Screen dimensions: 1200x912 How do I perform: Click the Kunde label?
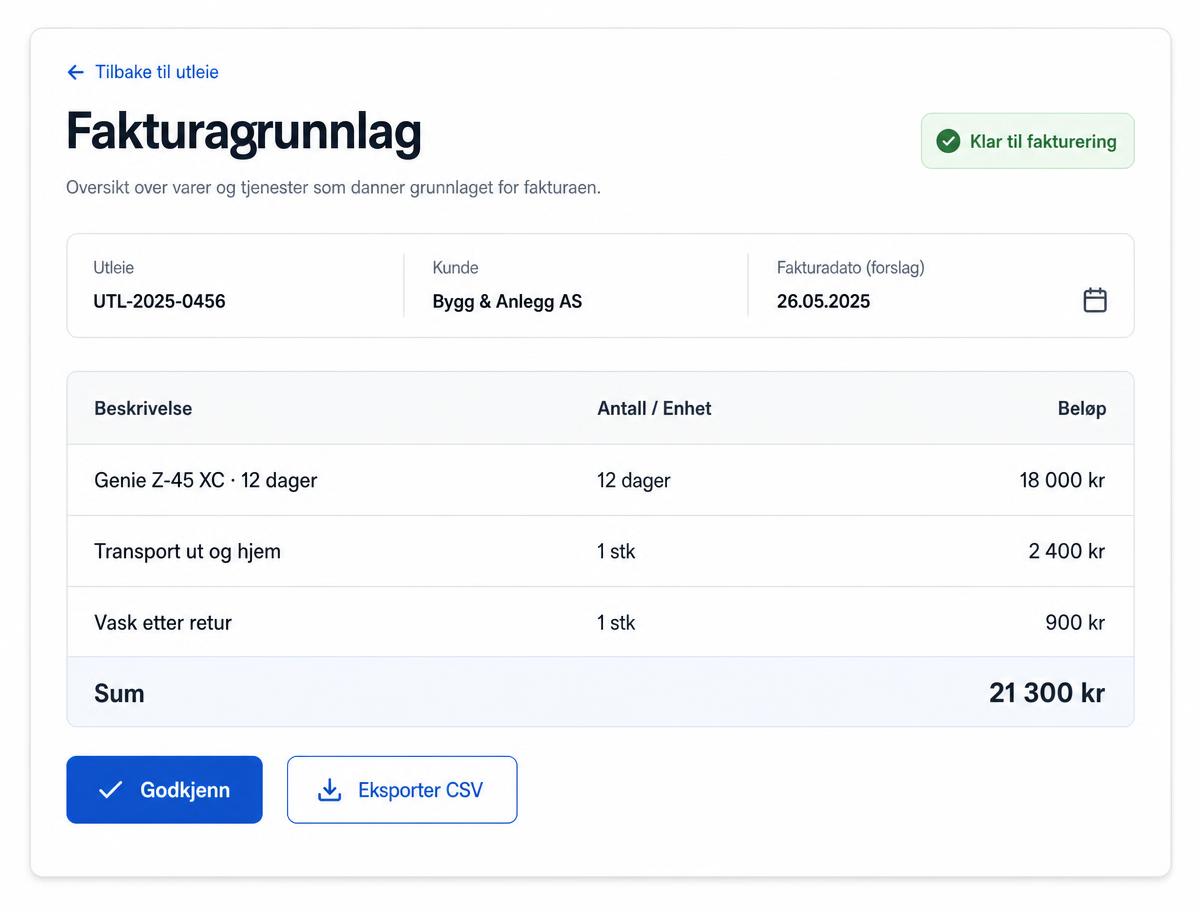(x=455, y=268)
